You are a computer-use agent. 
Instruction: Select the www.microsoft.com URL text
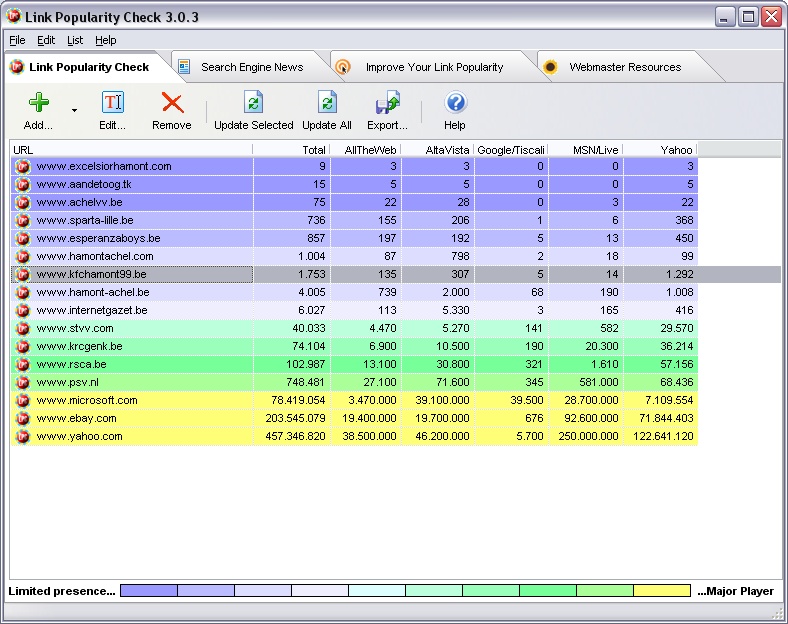(x=87, y=400)
